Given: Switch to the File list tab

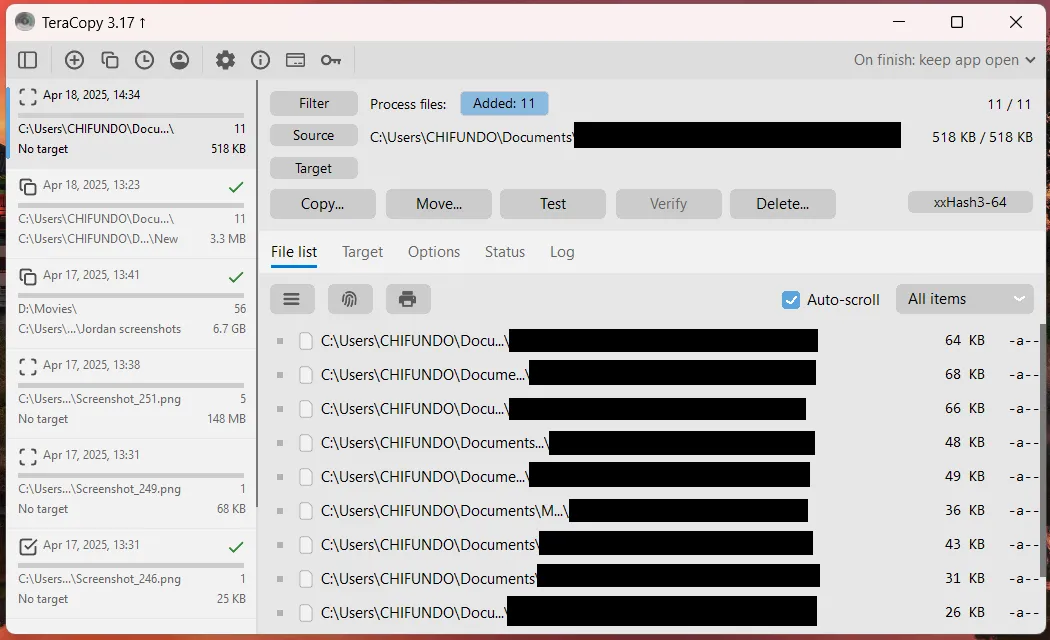Looking at the screenshot, I should (x=294, y=252).
